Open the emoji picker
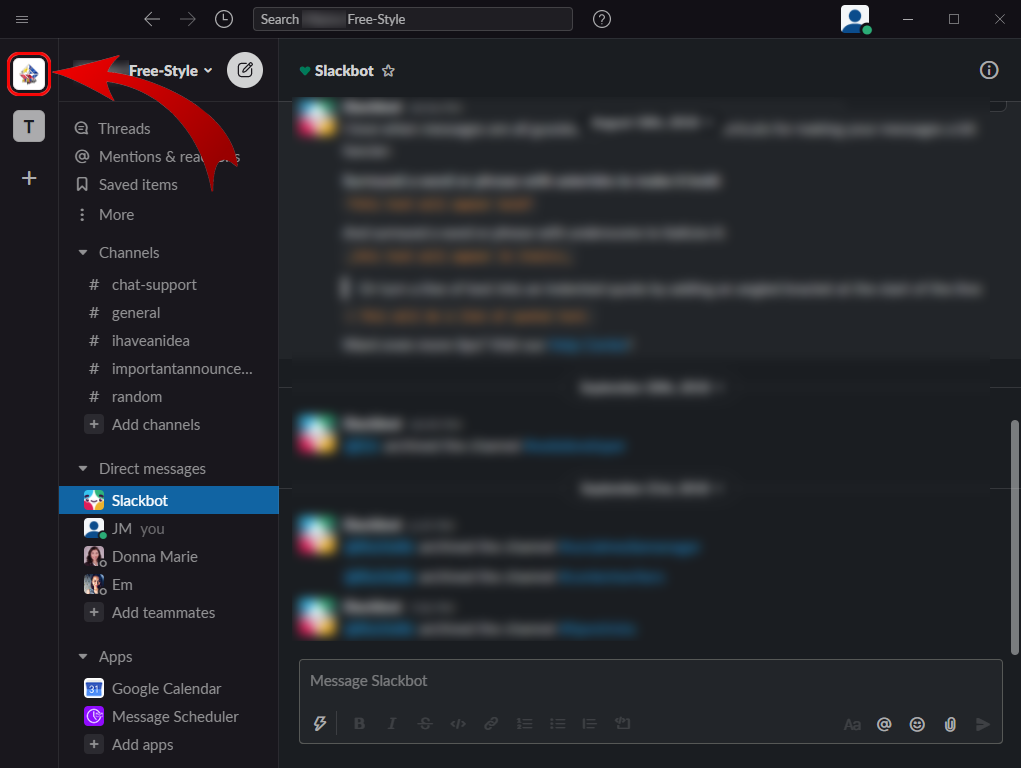 tap(917, 724)
